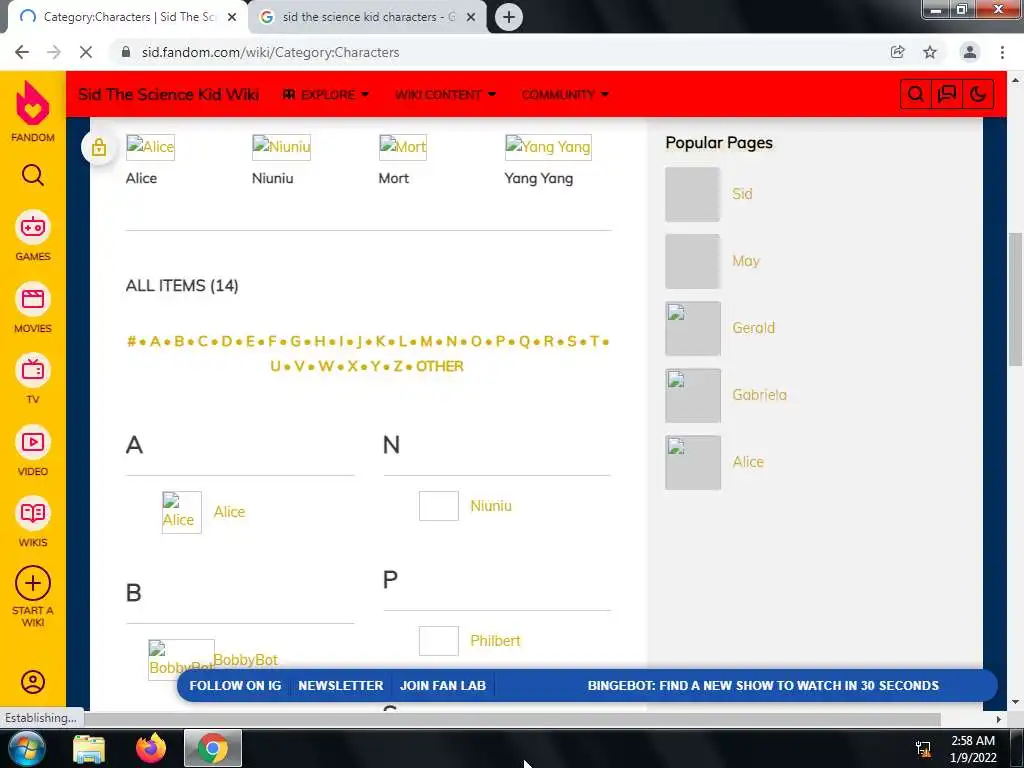1024x768 pixels.
Task: Open the user profile icon in the sidebar
Action: tap(33, 682)
